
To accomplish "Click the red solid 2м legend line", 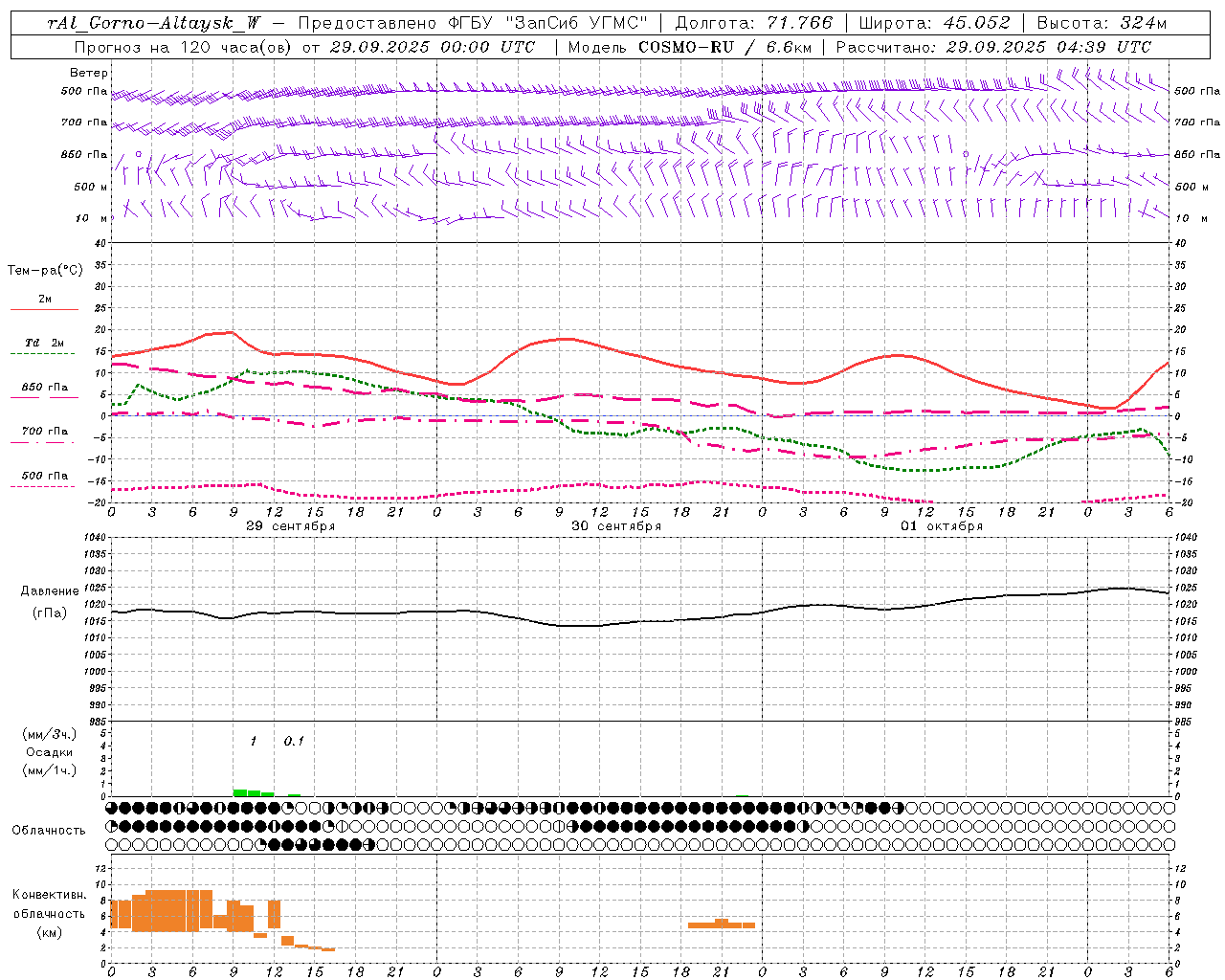I will click(44, 310).
